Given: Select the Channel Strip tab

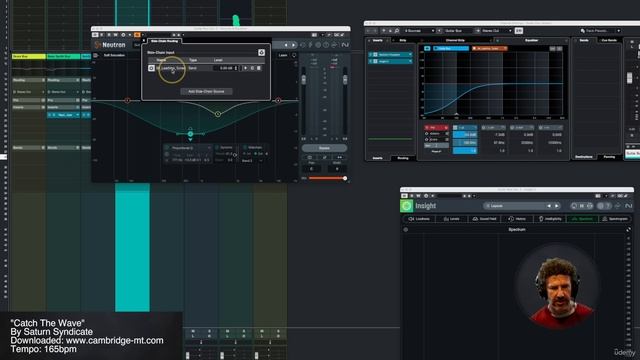Looking at the screenshot, I should click(x=455, y=40).
